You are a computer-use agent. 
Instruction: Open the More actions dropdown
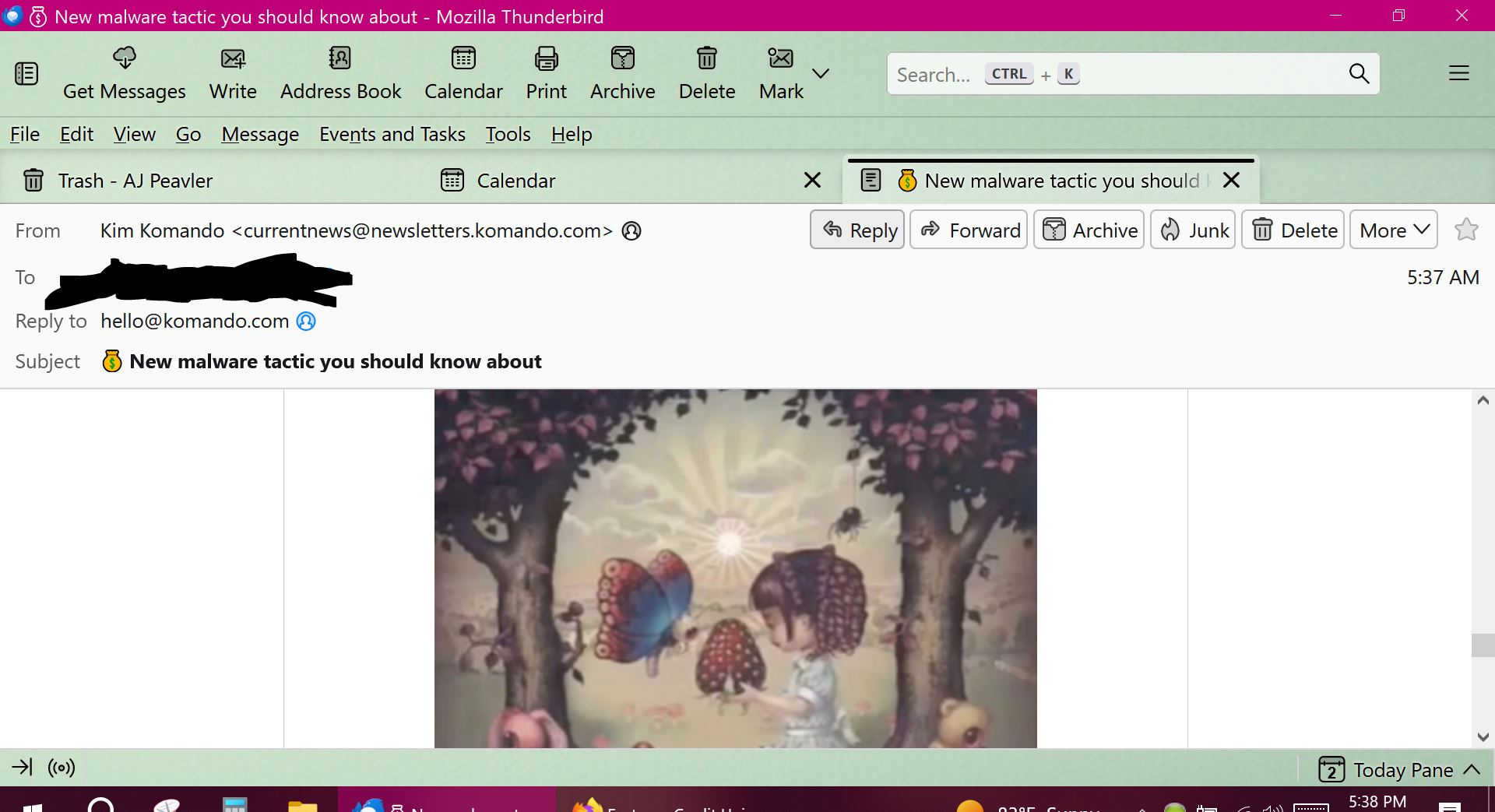[1393, 230]
